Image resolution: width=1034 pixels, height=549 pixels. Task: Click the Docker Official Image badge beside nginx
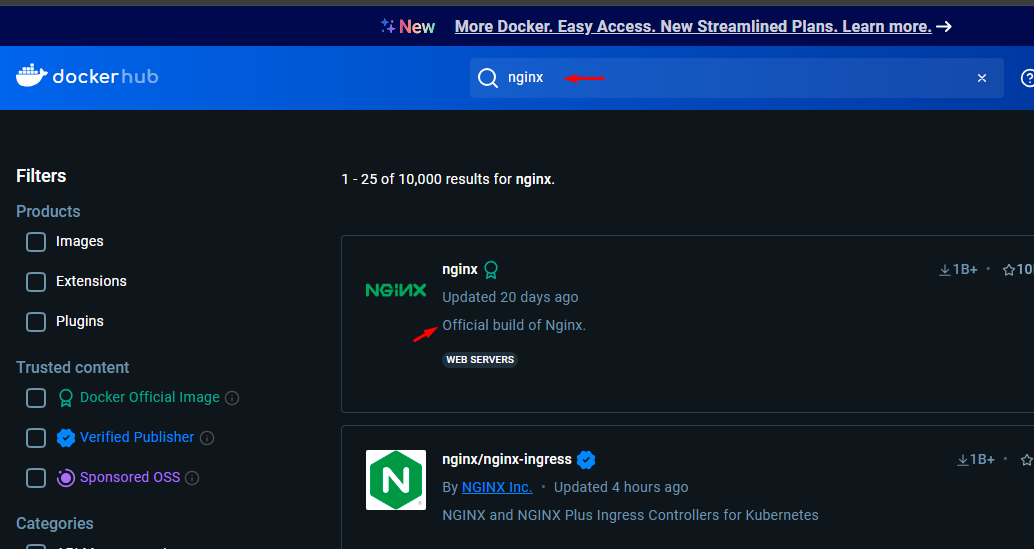(x=491, y=269)
